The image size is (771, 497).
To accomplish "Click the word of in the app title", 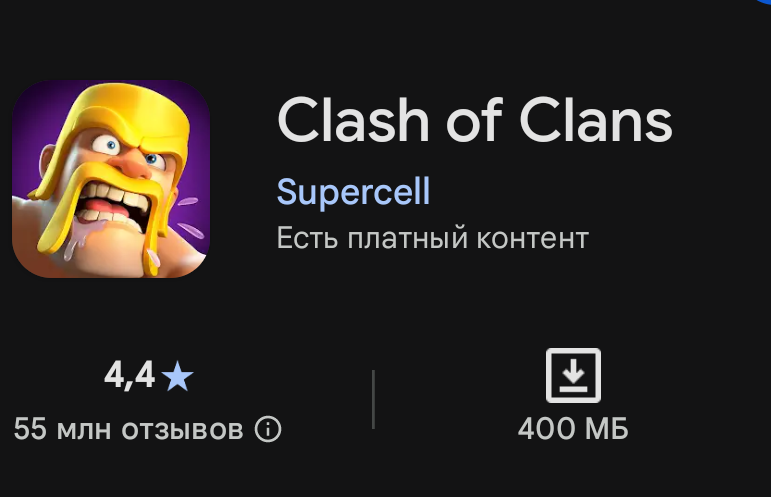I will pyautogui.click(x=474, y=120).
